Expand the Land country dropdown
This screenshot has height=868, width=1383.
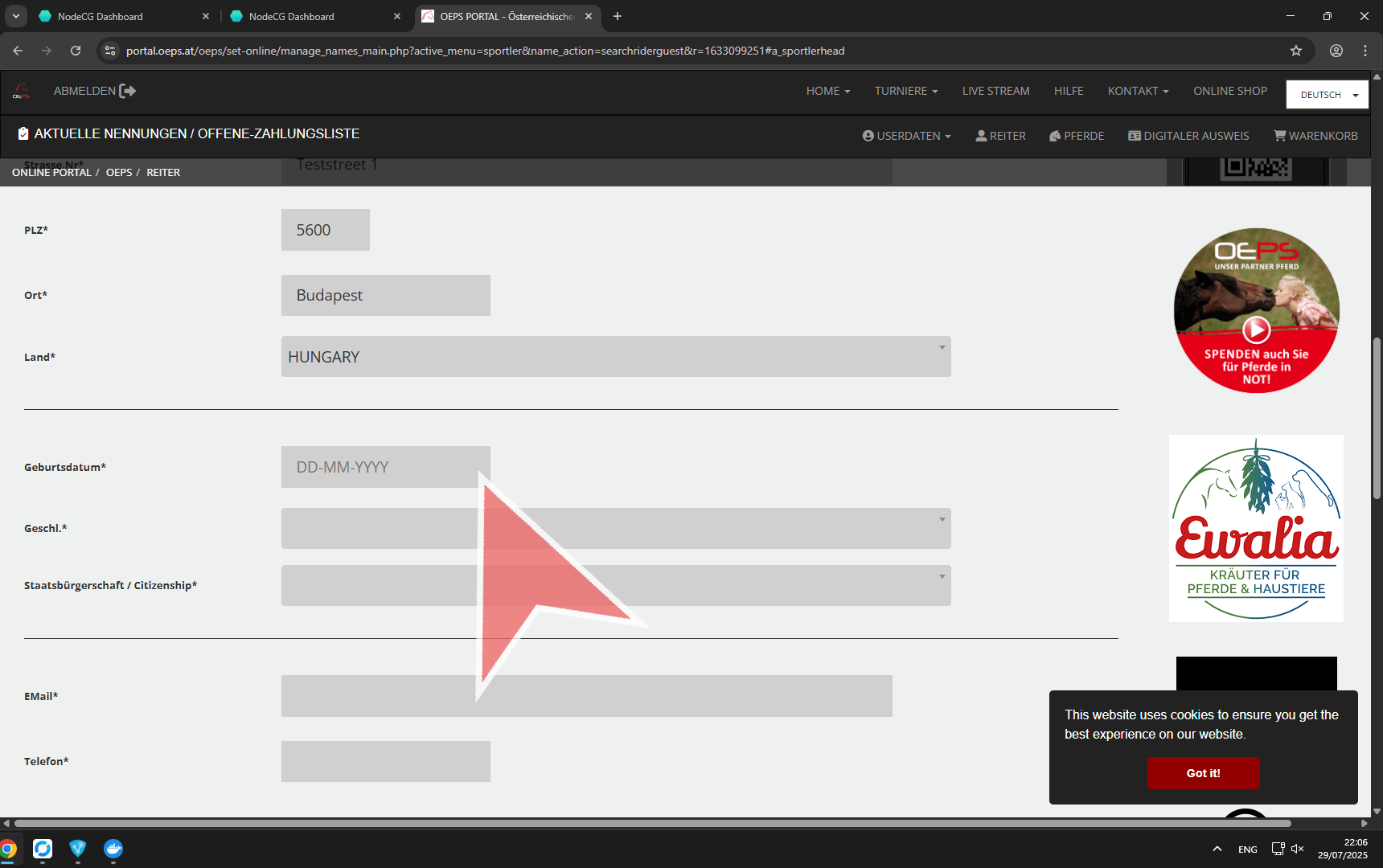(616, 357)
